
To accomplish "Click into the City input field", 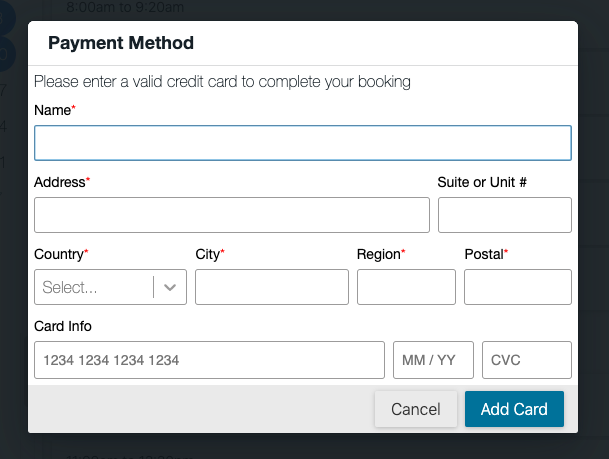I will (271, 287).
